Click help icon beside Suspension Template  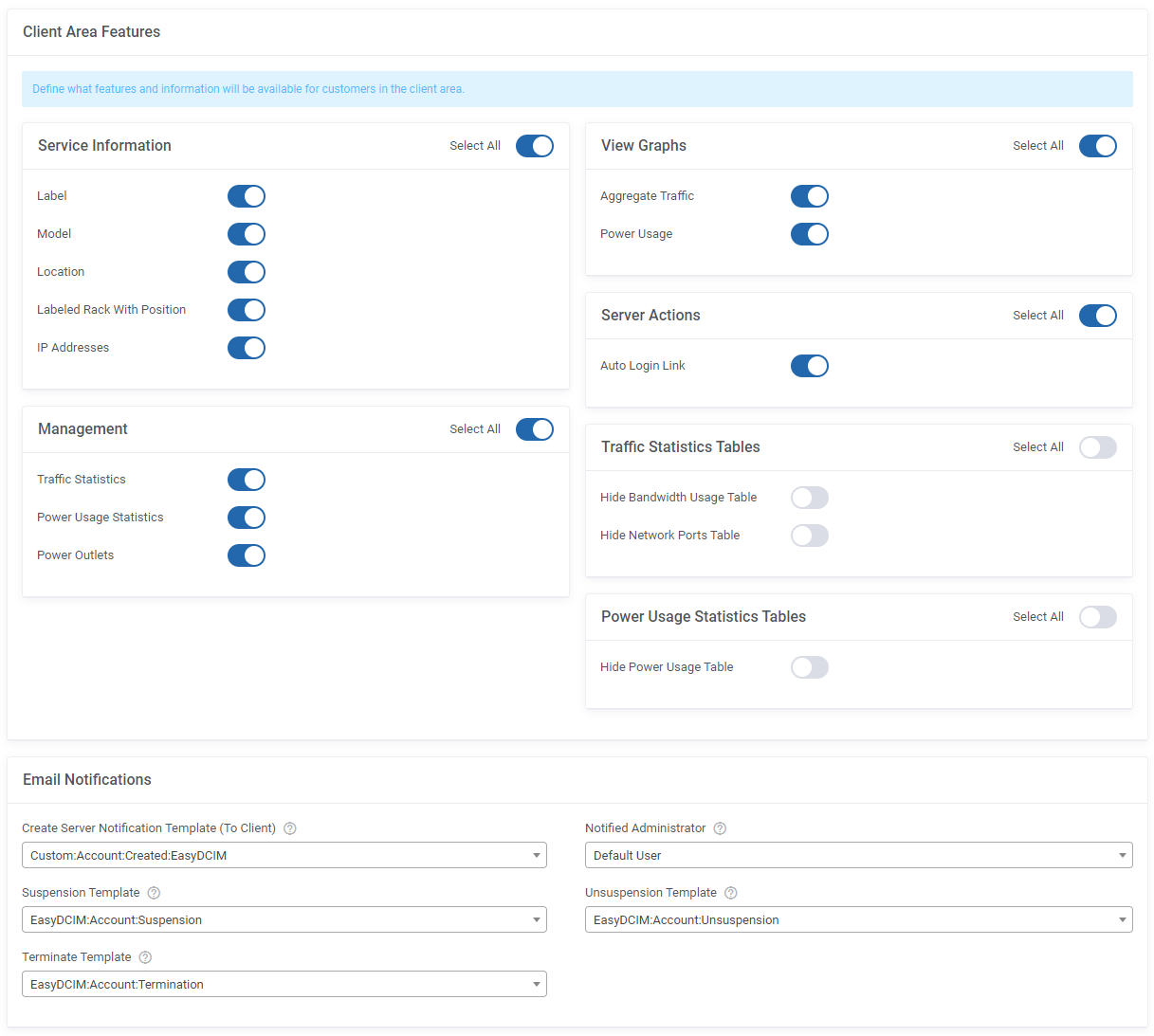(x=154, y=893)
